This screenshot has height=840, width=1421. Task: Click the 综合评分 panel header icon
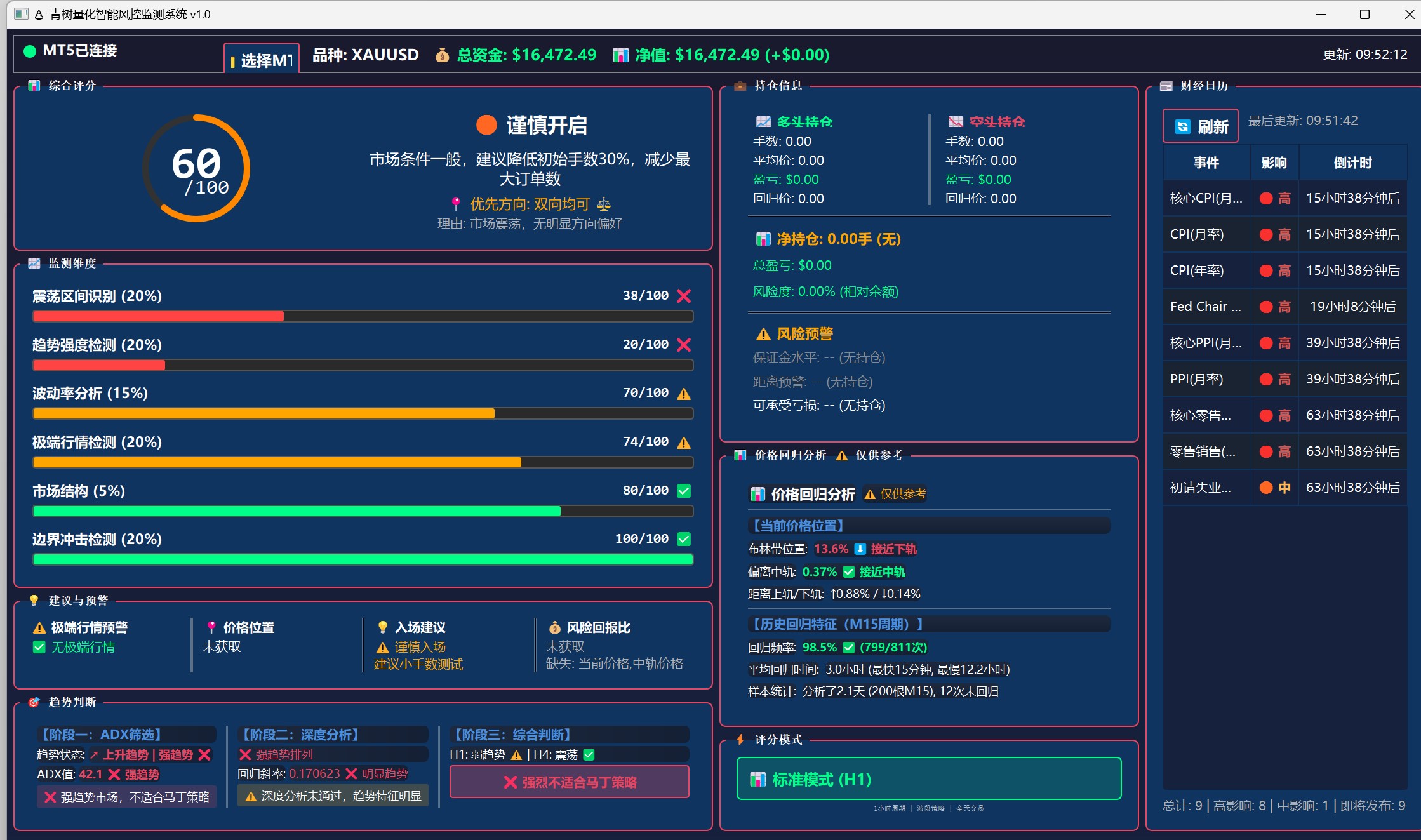(x=34, y=85)
